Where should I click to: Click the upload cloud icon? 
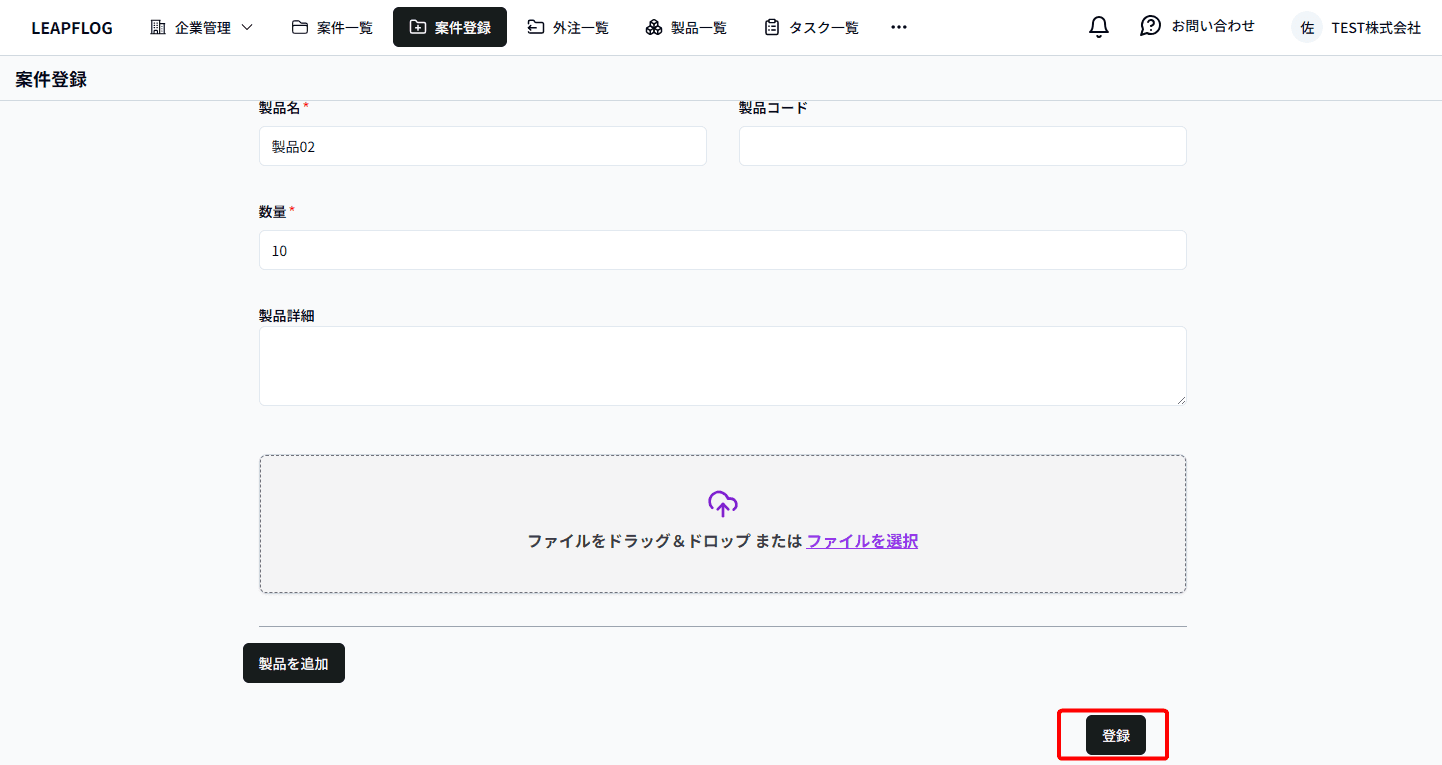pyautogui.click(x=722, y=501)
